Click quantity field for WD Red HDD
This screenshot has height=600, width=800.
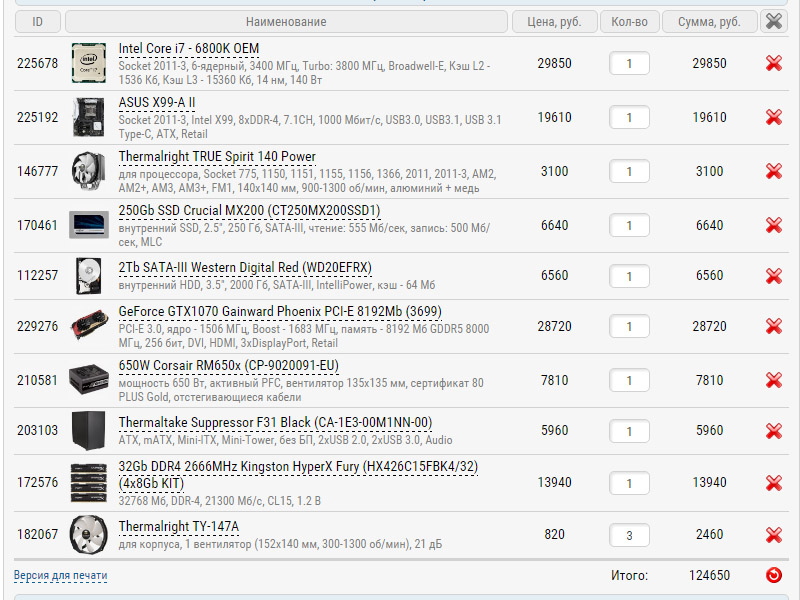pos(629,276)
